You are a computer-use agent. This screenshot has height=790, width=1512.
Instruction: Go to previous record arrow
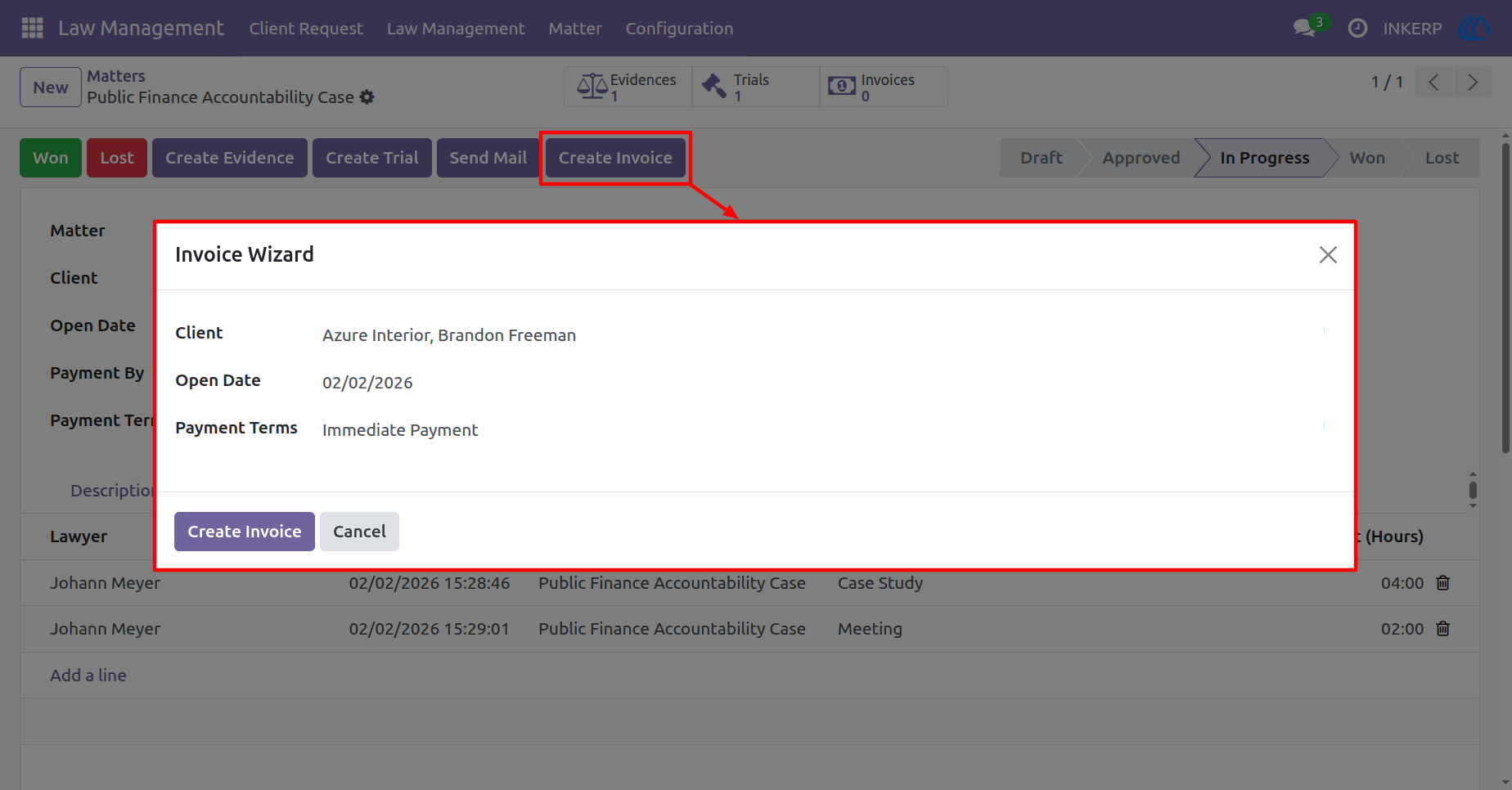coord(1433,83)
